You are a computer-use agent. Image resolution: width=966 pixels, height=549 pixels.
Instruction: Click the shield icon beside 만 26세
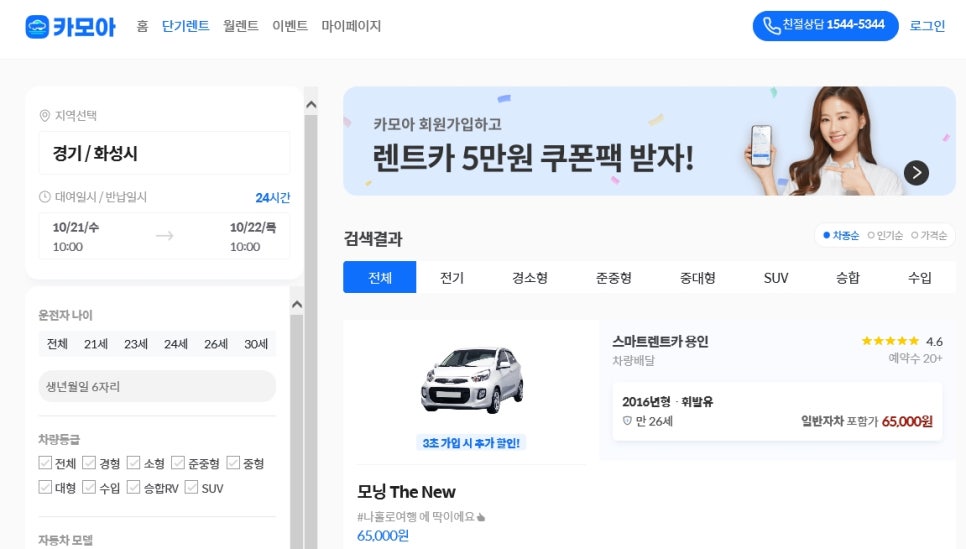(627, 421)
